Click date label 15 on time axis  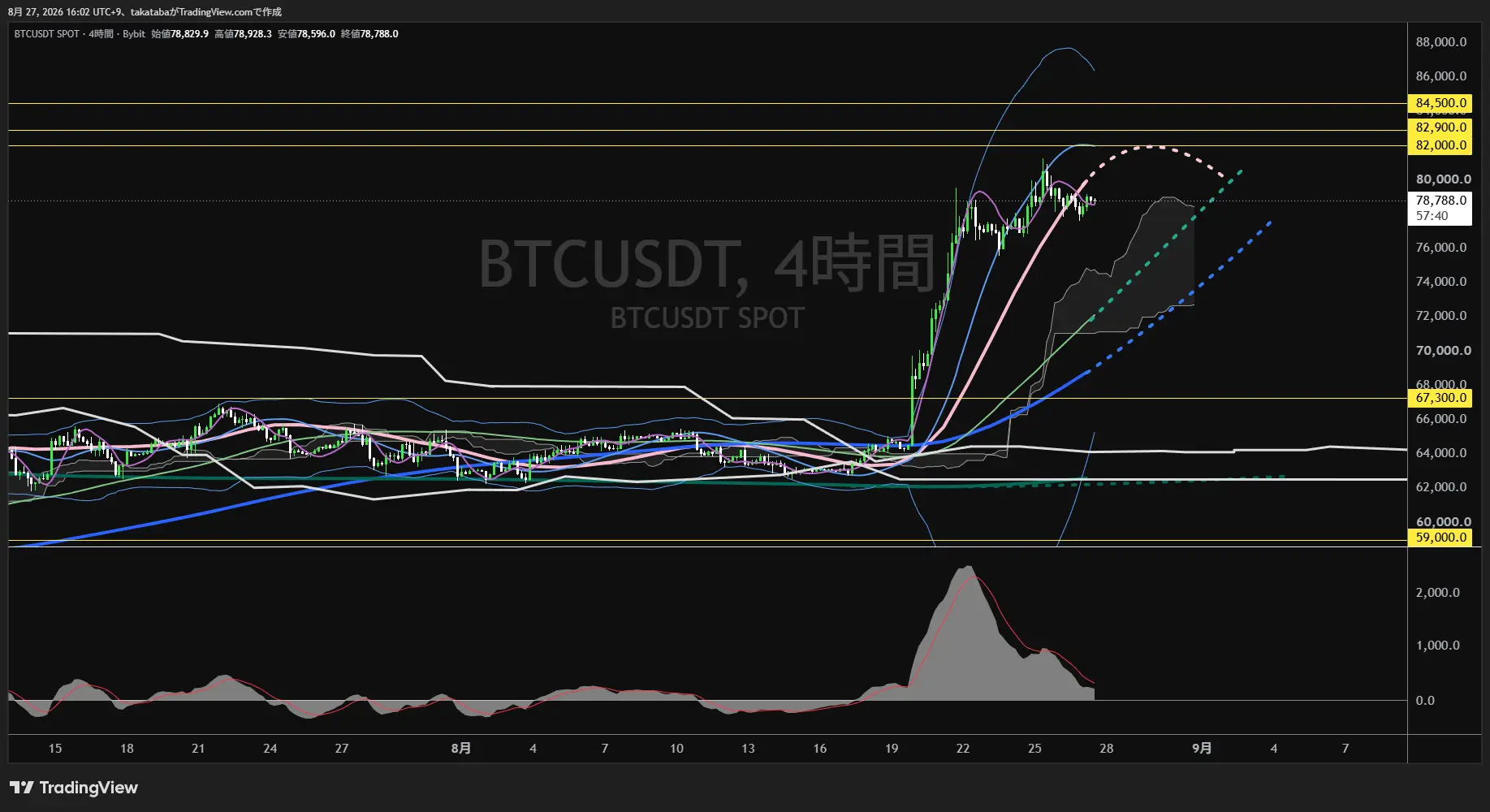[x=55, y=749]
